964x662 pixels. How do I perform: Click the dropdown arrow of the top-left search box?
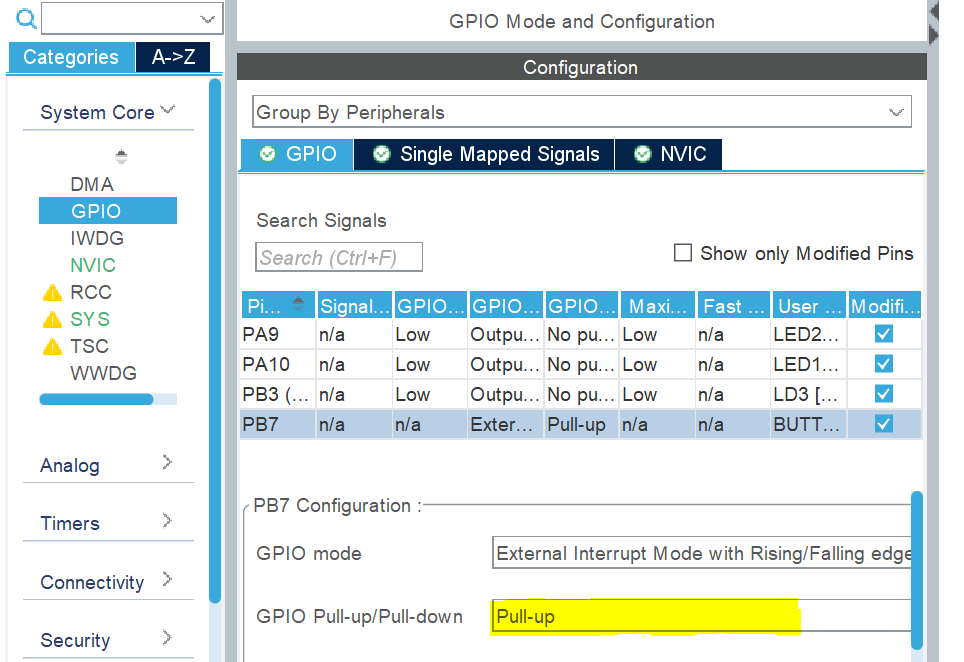tap(207, 18)
